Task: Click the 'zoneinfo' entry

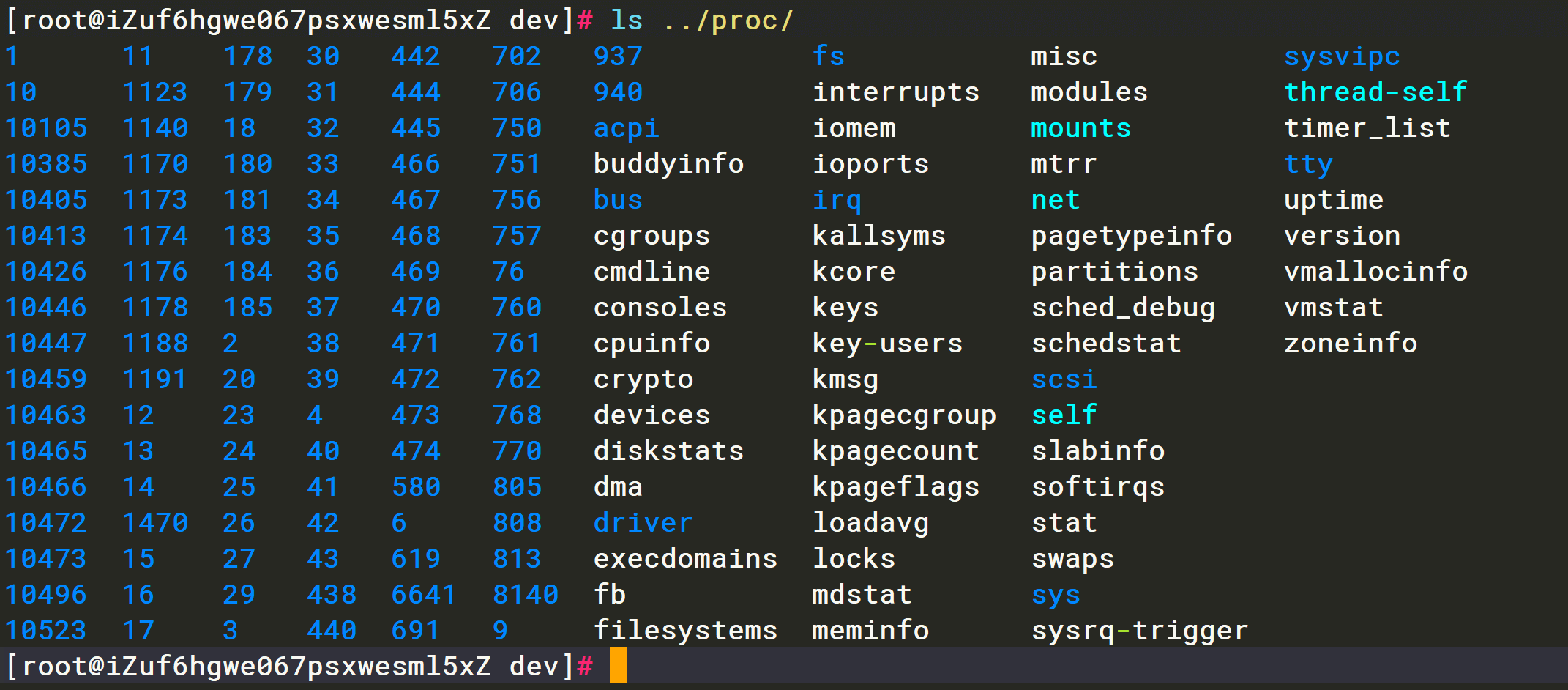Action: click(1351, 343)
